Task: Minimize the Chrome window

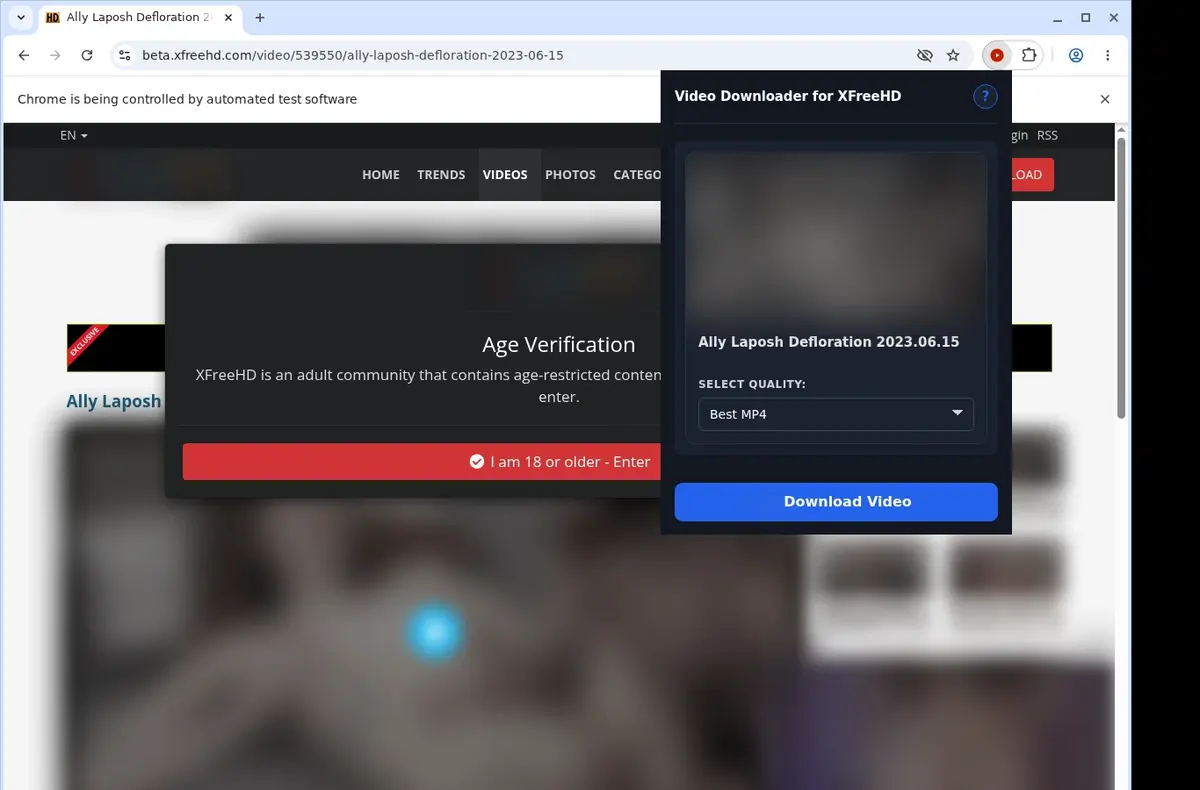Action: tap(1058, 18)
